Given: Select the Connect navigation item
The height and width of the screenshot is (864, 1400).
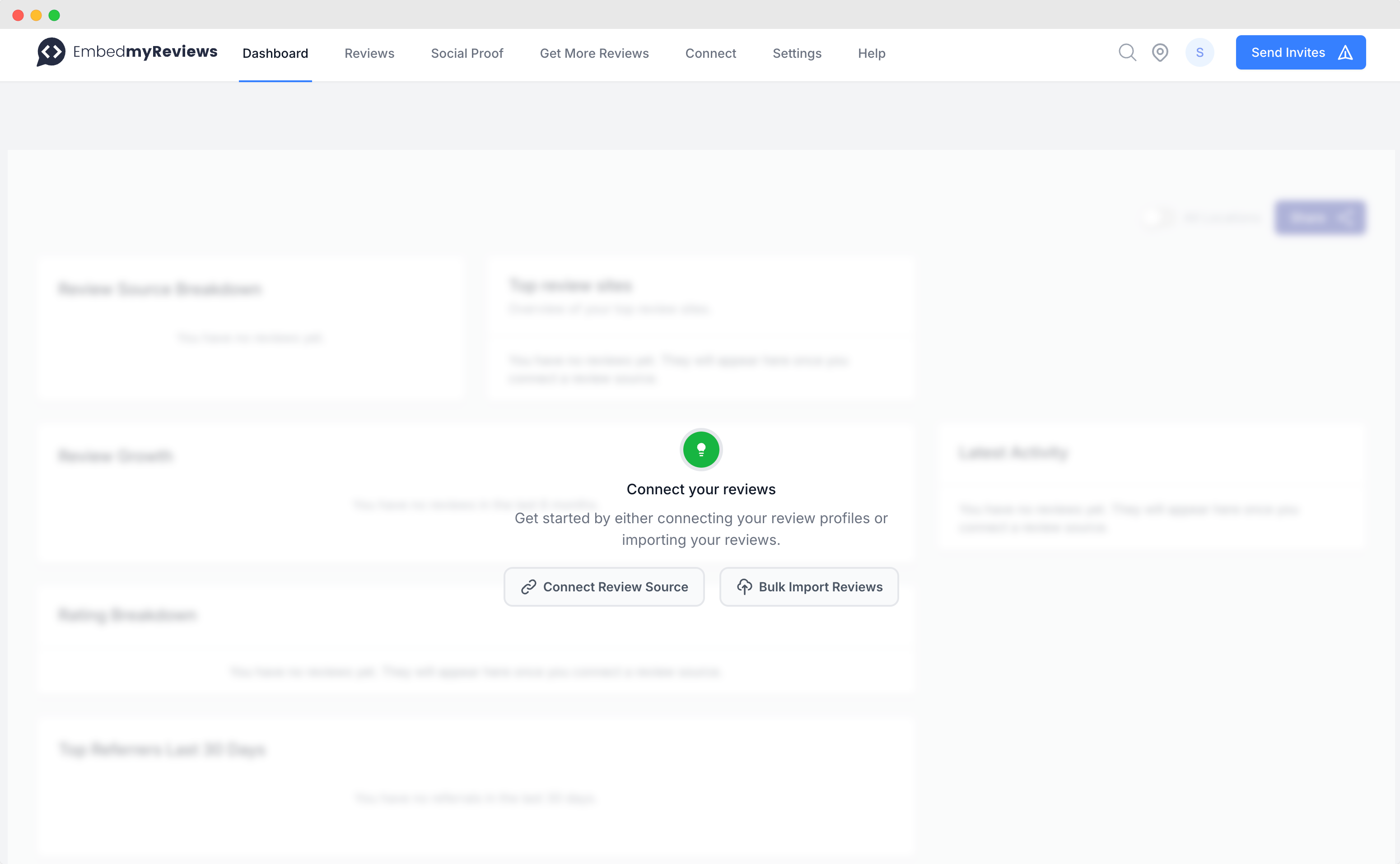Looking at the screenshot, I should pyautogui.click(x=710, y=53).
